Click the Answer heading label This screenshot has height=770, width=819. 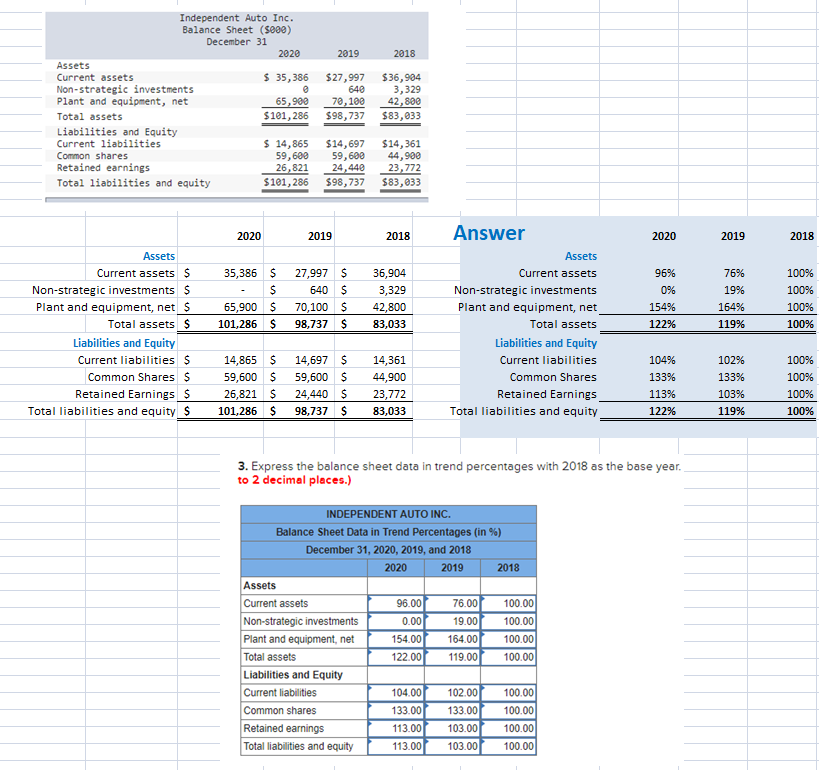pyautogui.click(x=489, y=233)
